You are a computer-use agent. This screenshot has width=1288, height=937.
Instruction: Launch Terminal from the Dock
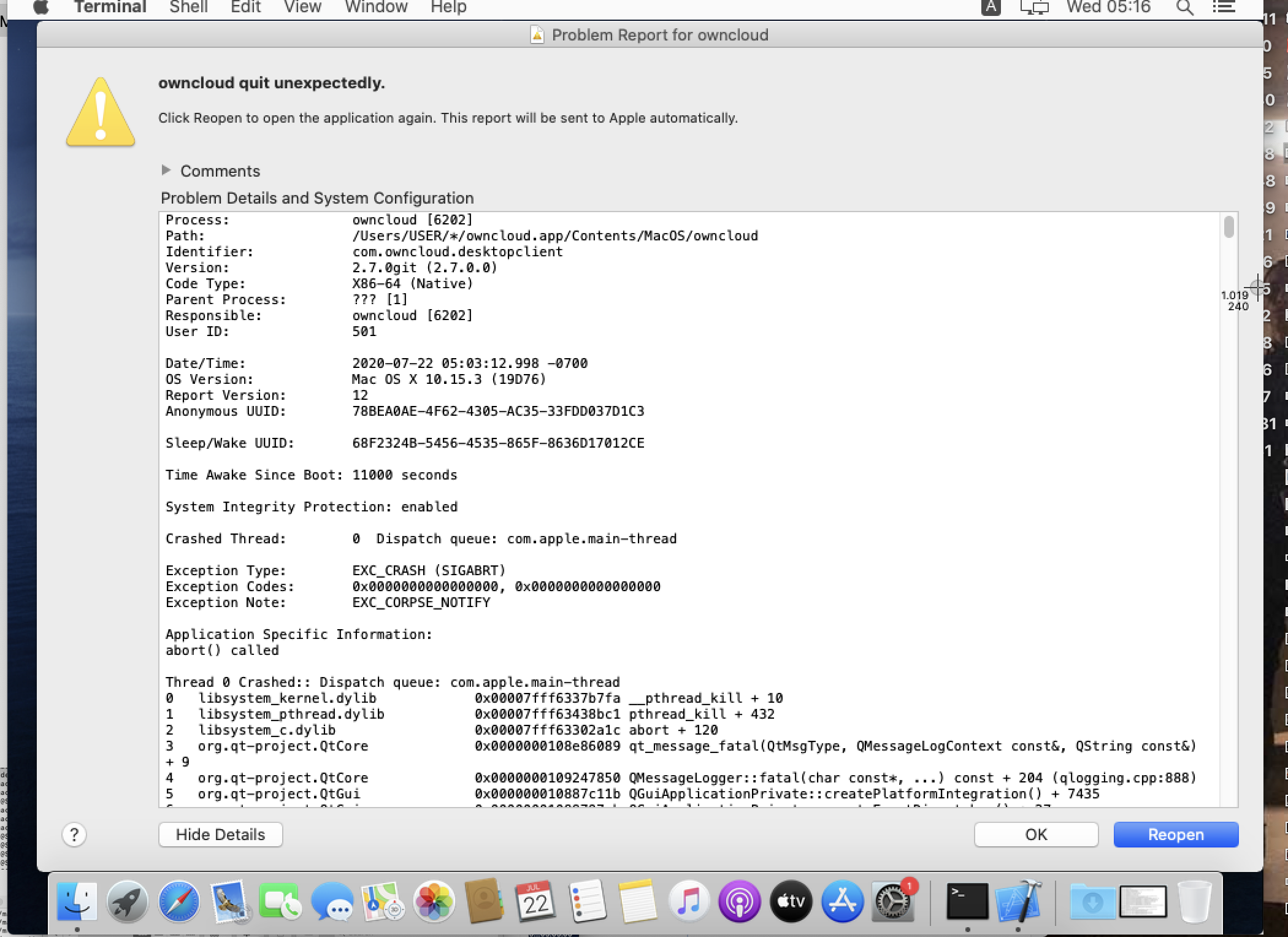click(x=967, y=902)
